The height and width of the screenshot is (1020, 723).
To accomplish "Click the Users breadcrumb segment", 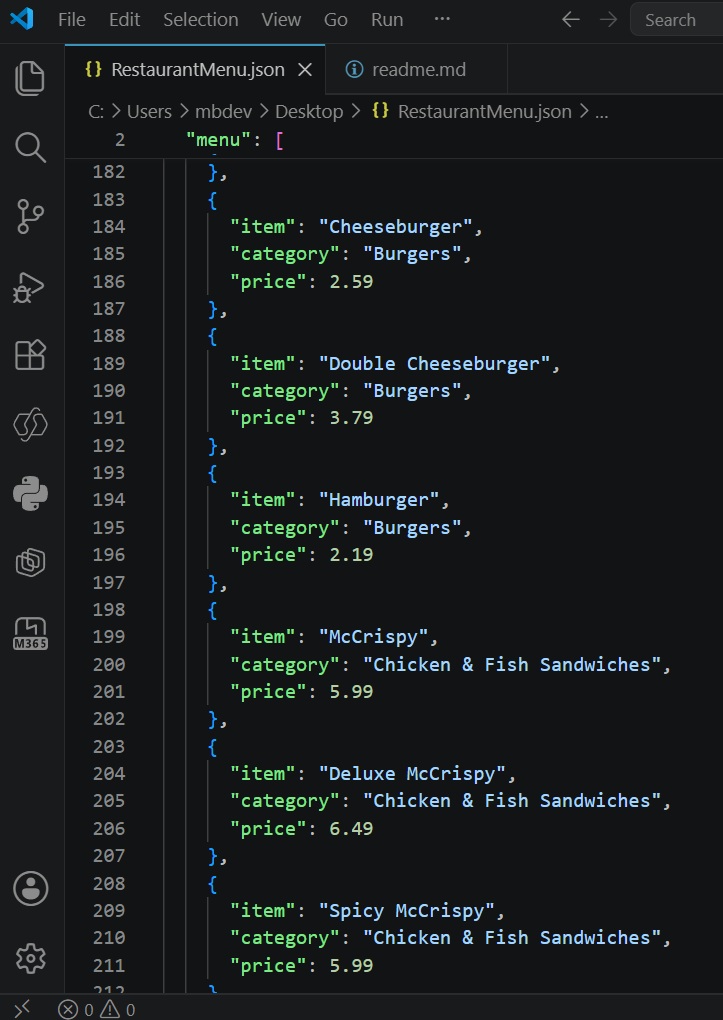I will click(149, 111).
